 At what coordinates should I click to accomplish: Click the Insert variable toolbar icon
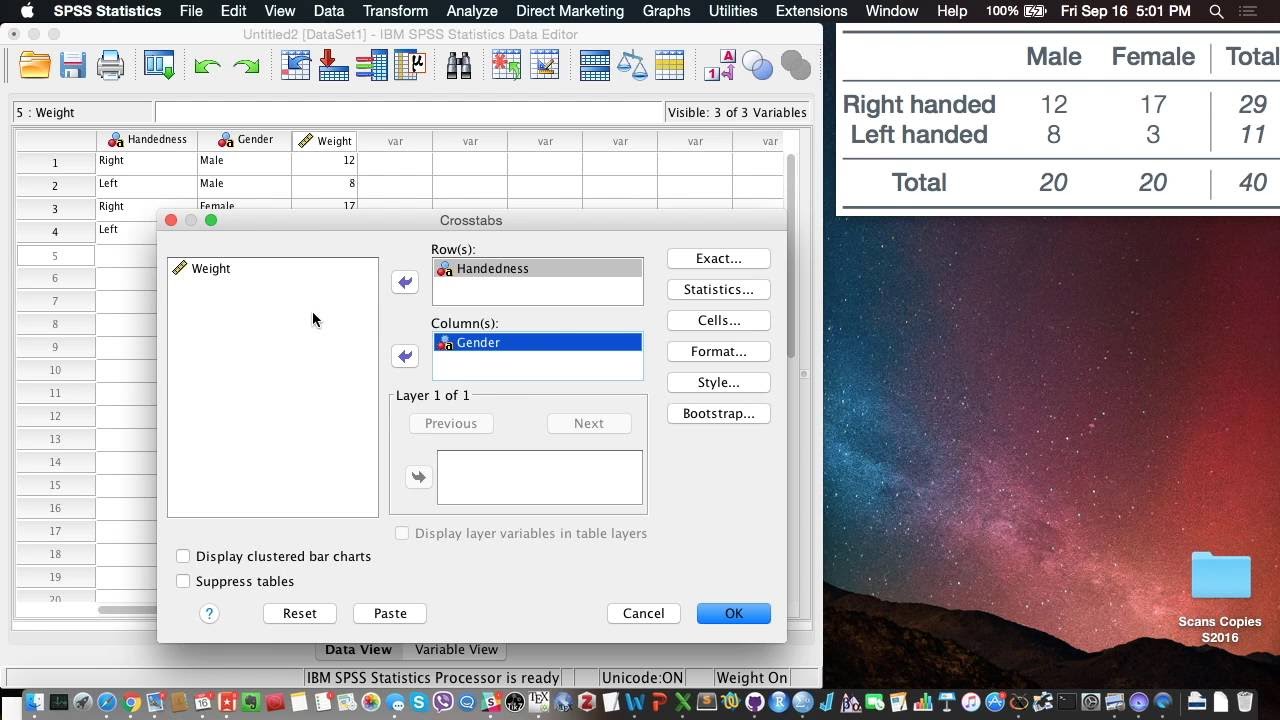545,66
